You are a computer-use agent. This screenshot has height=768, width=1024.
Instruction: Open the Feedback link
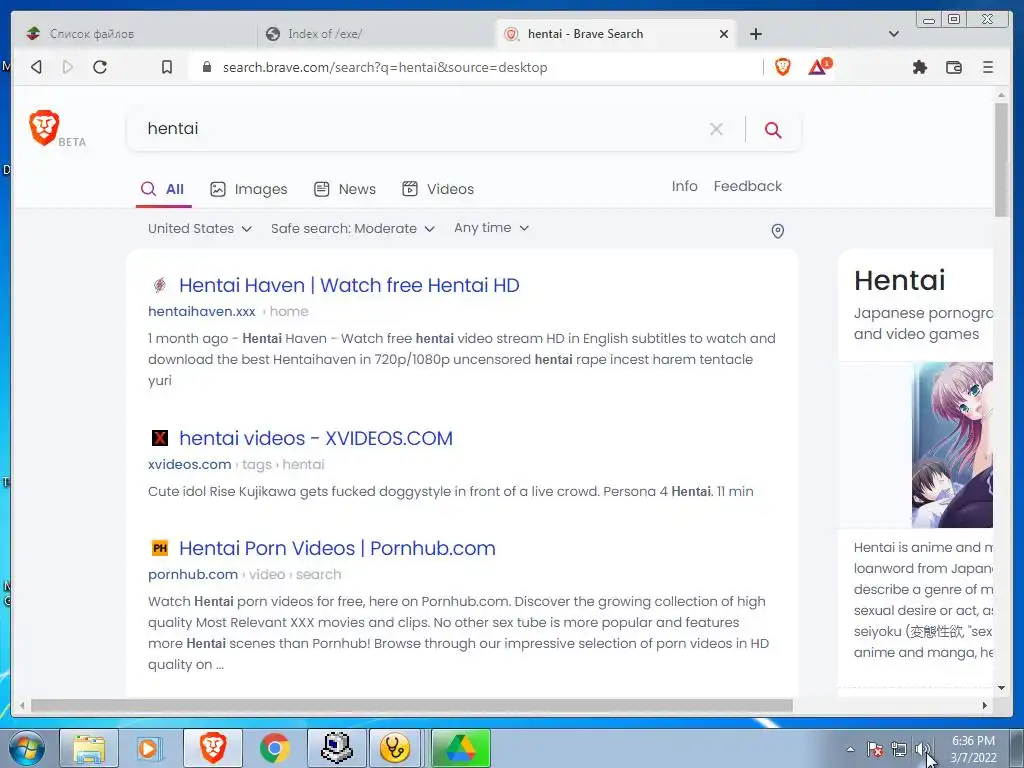(x=748, y=186)
